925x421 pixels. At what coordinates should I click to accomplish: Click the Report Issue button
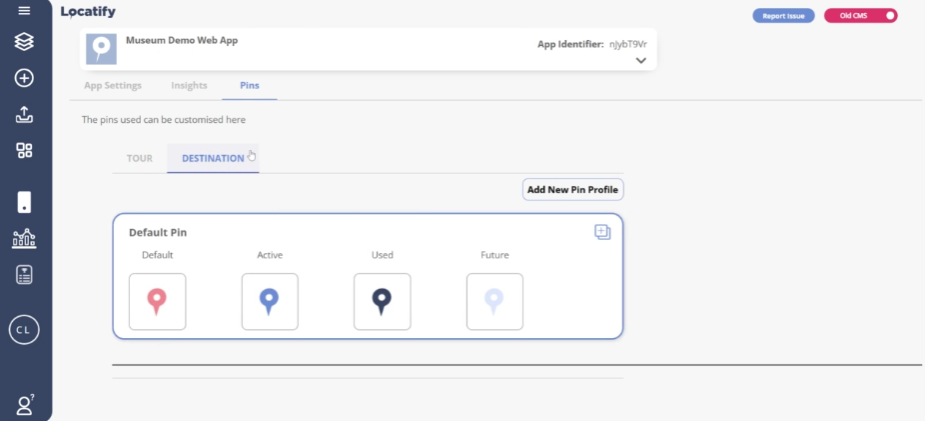783,16
